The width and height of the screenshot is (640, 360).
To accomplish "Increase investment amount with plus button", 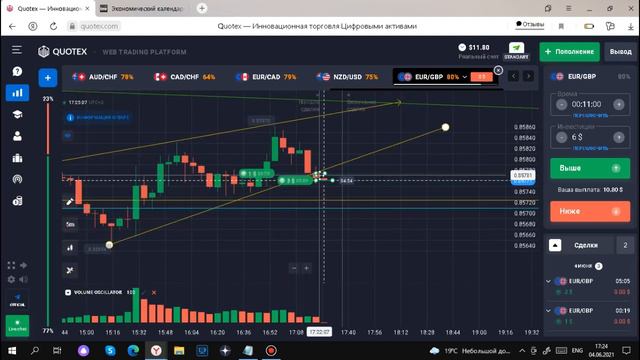I will click(x=619, y=137).
